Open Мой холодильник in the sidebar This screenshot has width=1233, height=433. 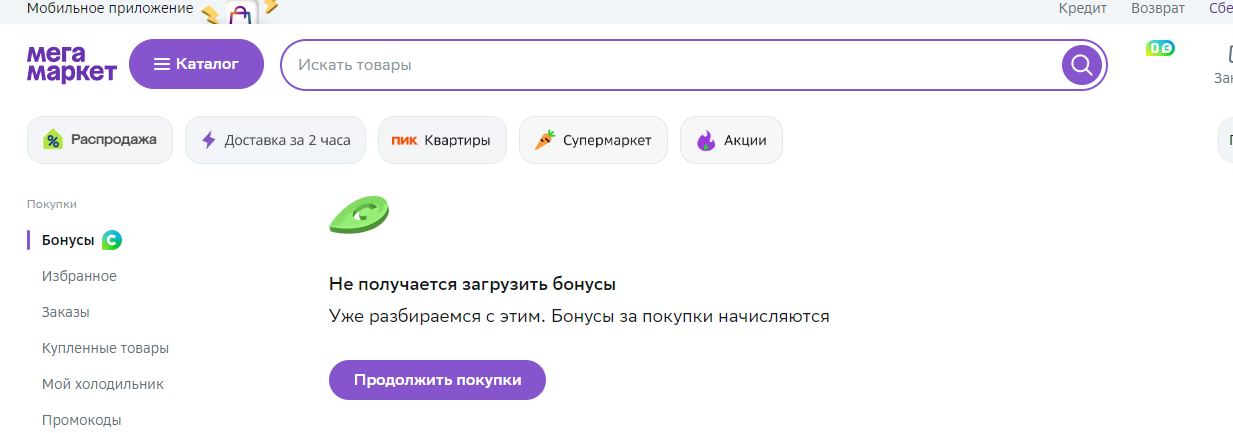pos(103,384)
